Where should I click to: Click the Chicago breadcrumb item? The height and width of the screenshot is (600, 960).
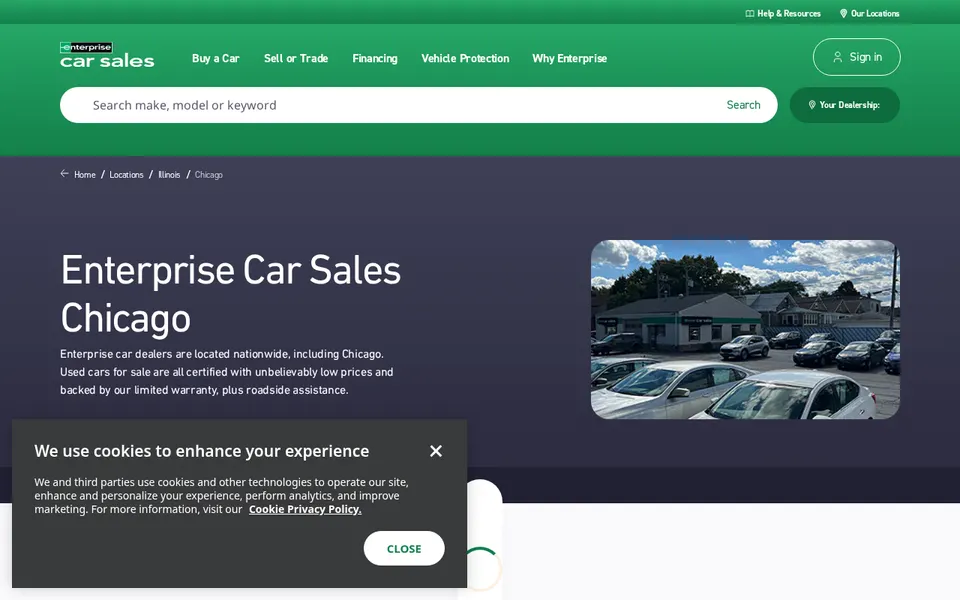[x=209, y=174]
